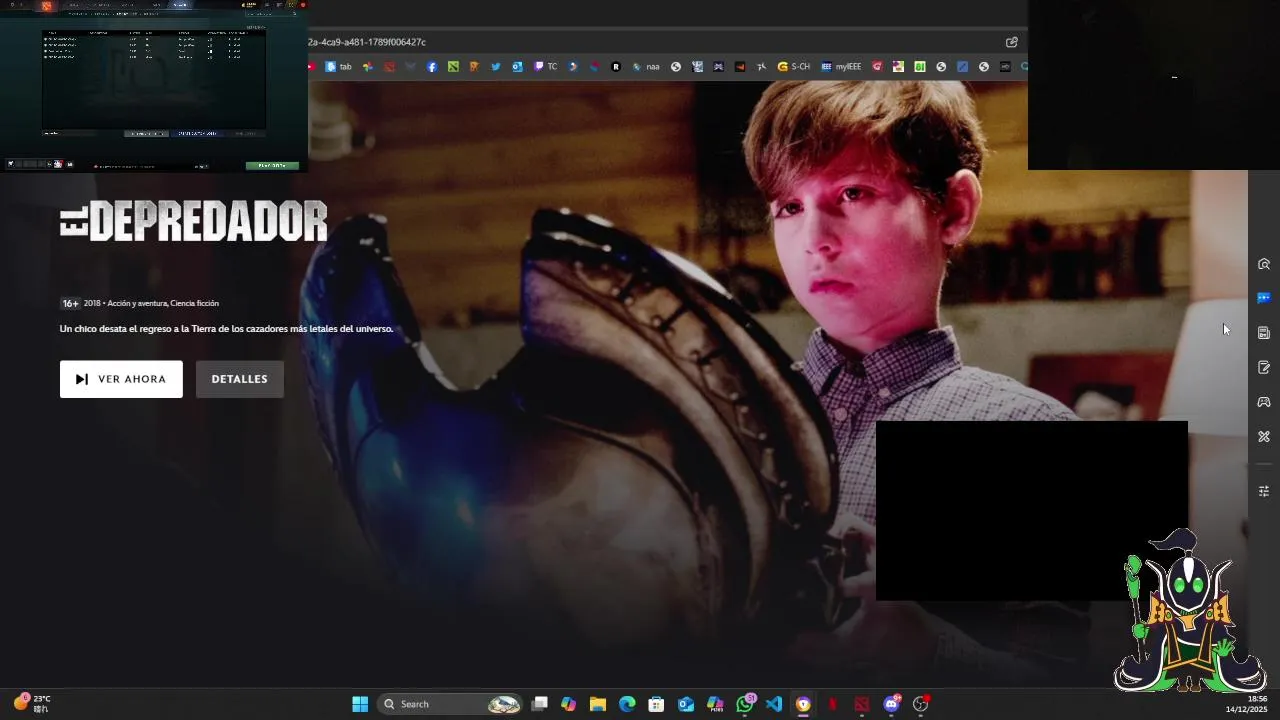Open Visual Studio Code from taskbar

click(x=774, y=704)
